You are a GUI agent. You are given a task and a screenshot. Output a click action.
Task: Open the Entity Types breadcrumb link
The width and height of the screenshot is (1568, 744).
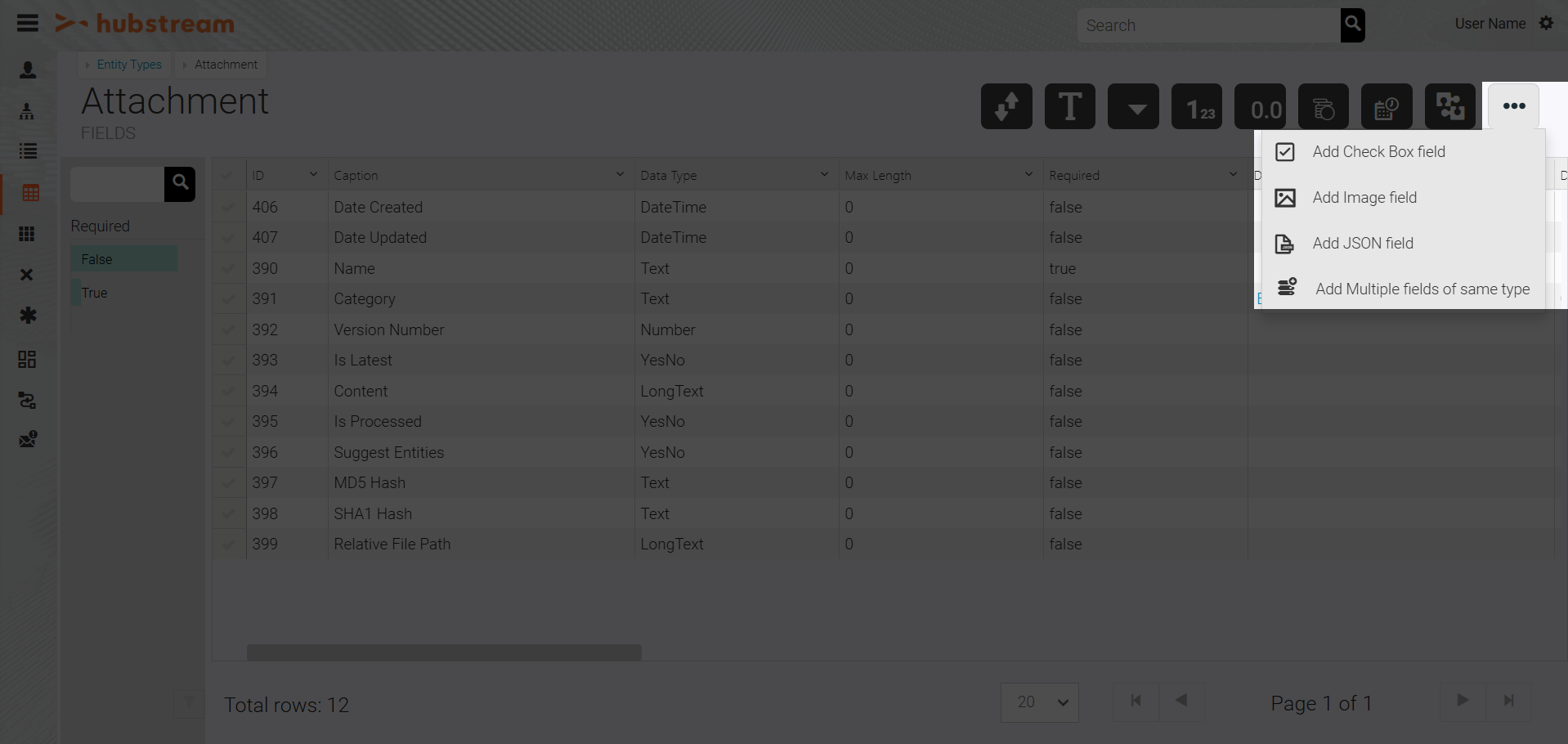tap(129, 65)
